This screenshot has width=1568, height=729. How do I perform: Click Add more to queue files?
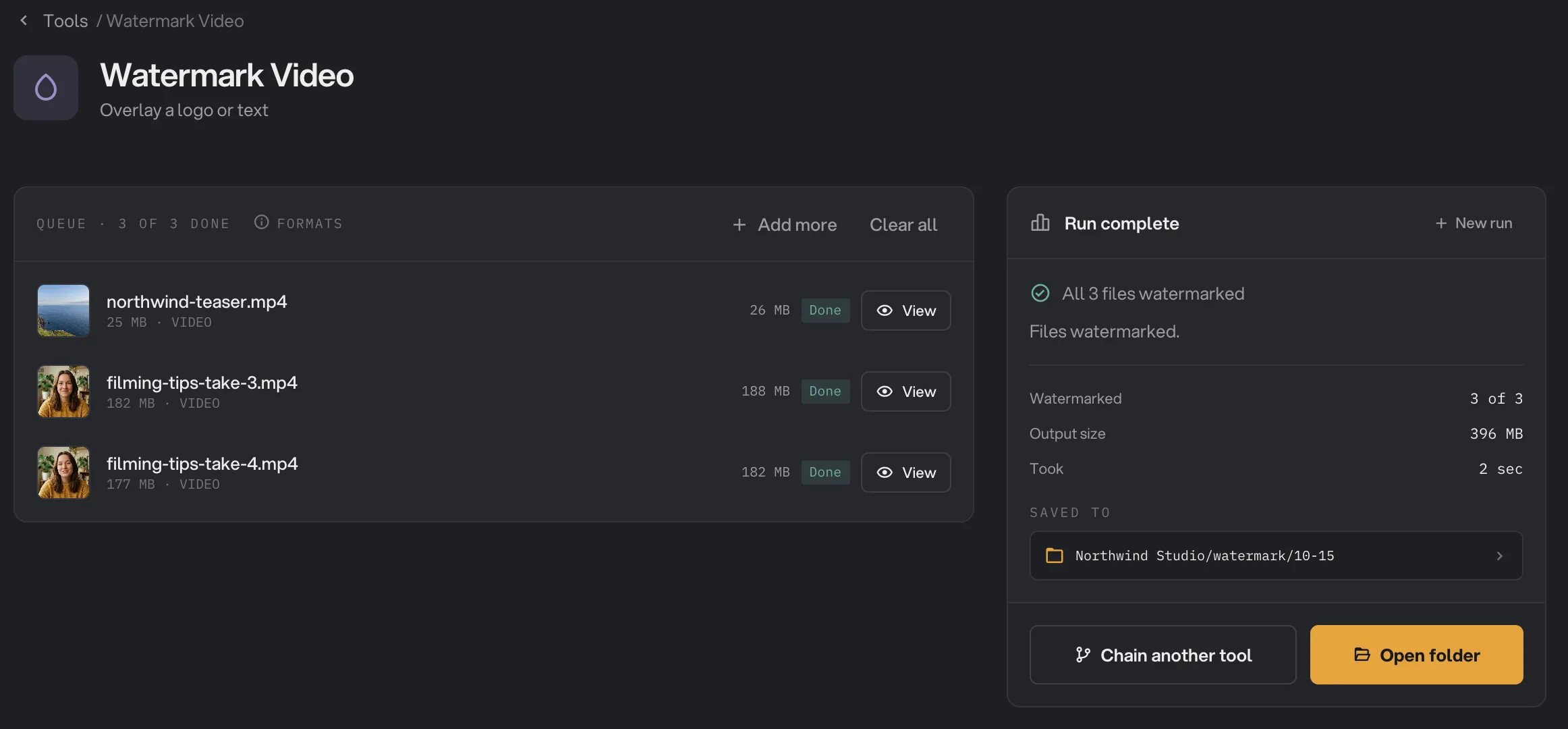click(x=785, y=225)
